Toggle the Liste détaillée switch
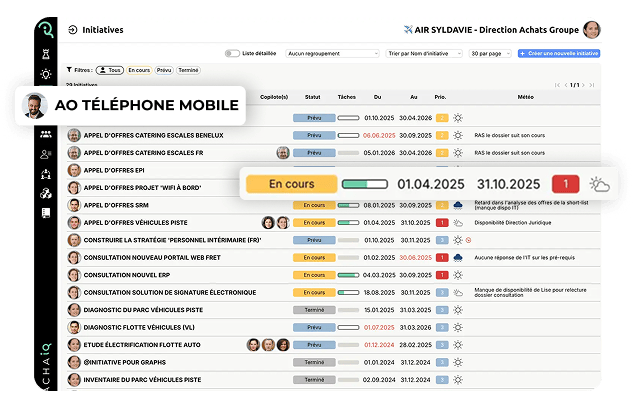The image size is (634, 409). pos(234,53)
